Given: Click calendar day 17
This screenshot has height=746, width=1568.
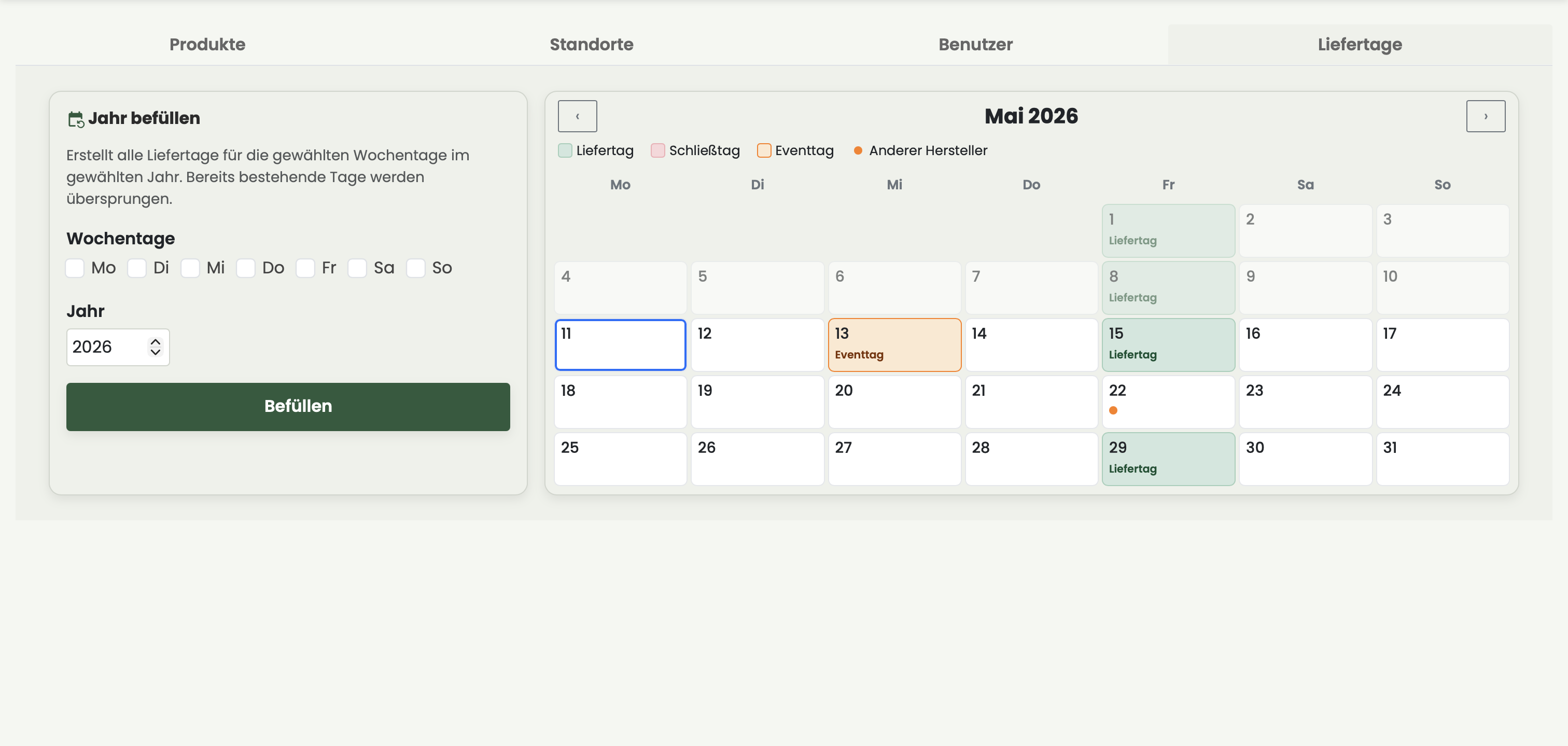Looking at the screenshot, I should [1442, 344].
